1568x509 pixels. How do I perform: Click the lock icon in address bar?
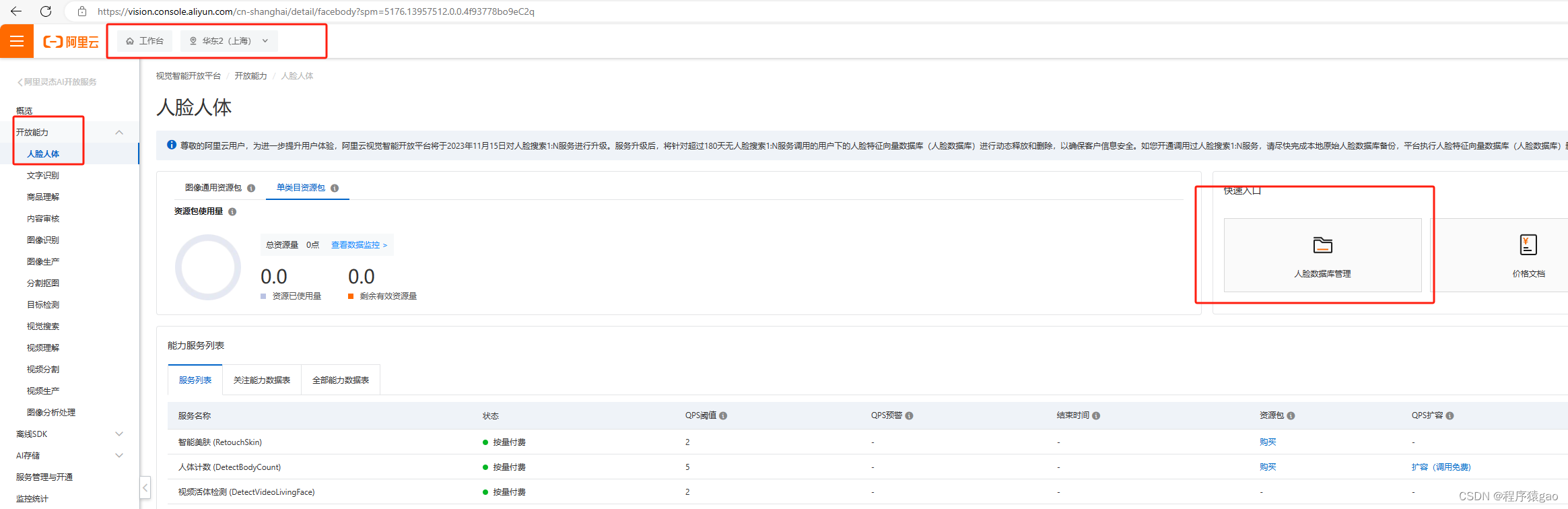pyautogui.click(x=82, y=11)
